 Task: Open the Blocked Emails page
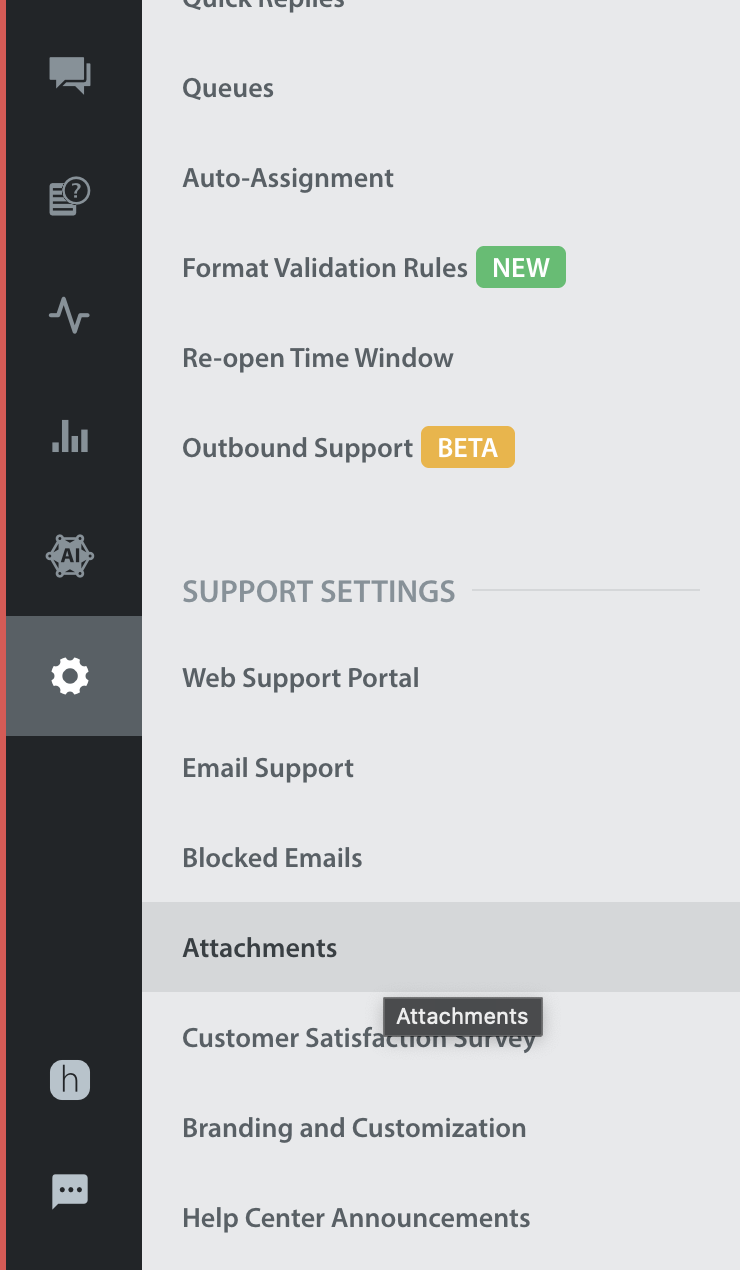pos(272,858)
